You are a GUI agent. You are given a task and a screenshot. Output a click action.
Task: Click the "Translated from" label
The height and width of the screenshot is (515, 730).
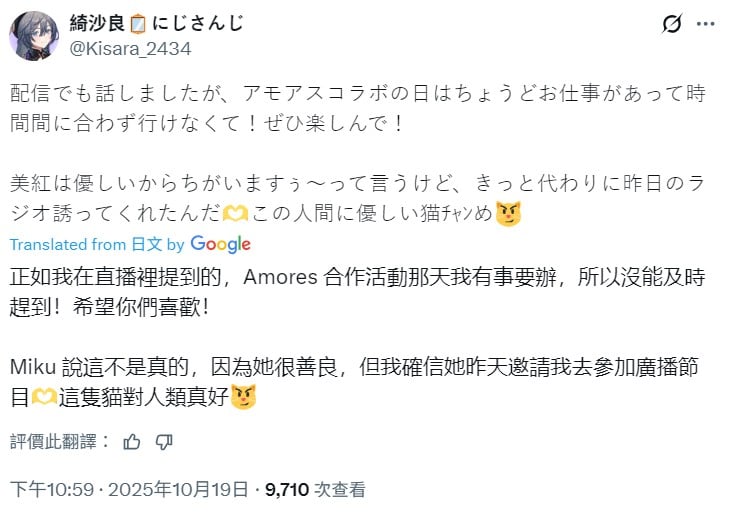(x=67, y=244)
